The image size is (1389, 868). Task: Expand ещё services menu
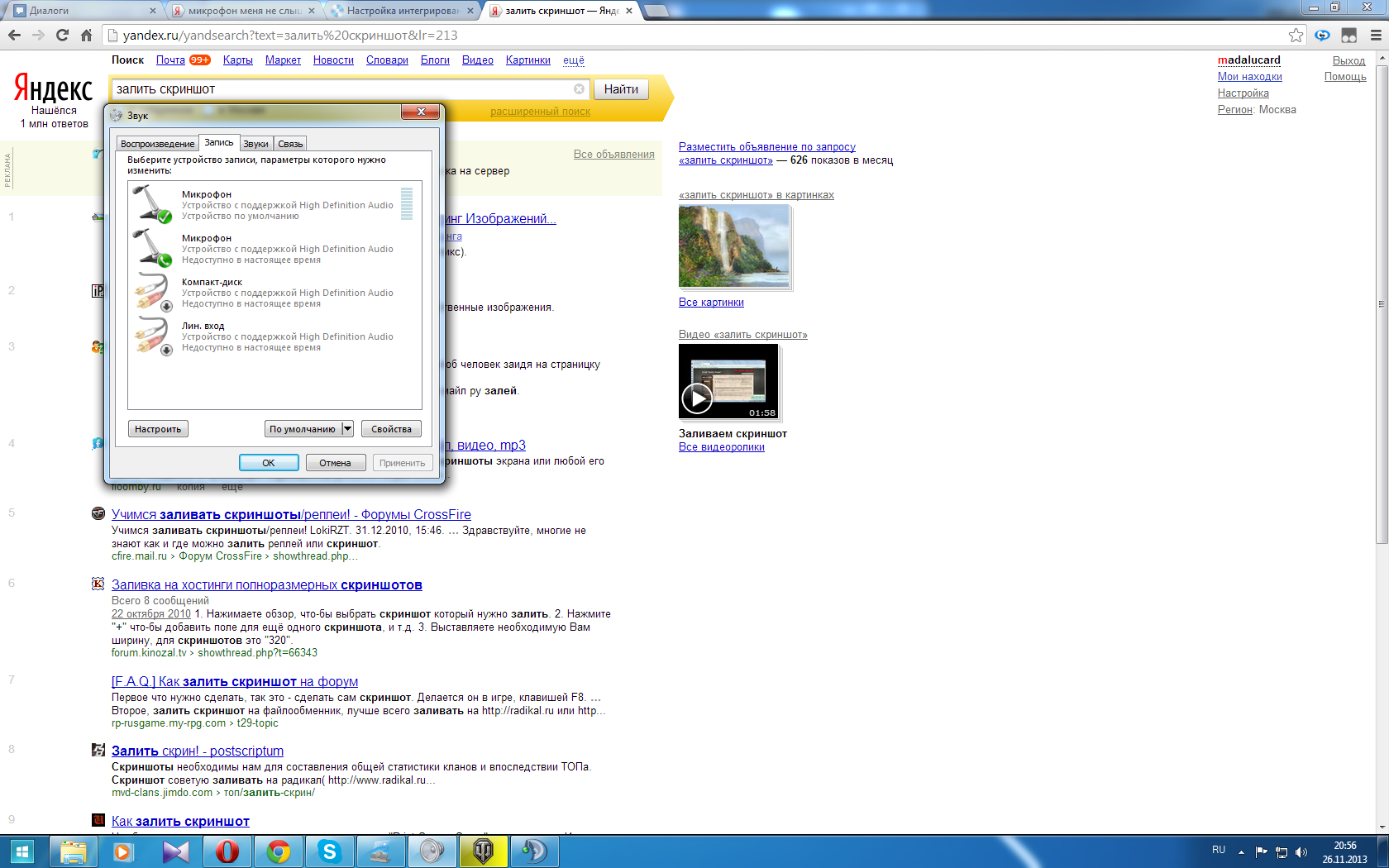(x=573, y=60)
